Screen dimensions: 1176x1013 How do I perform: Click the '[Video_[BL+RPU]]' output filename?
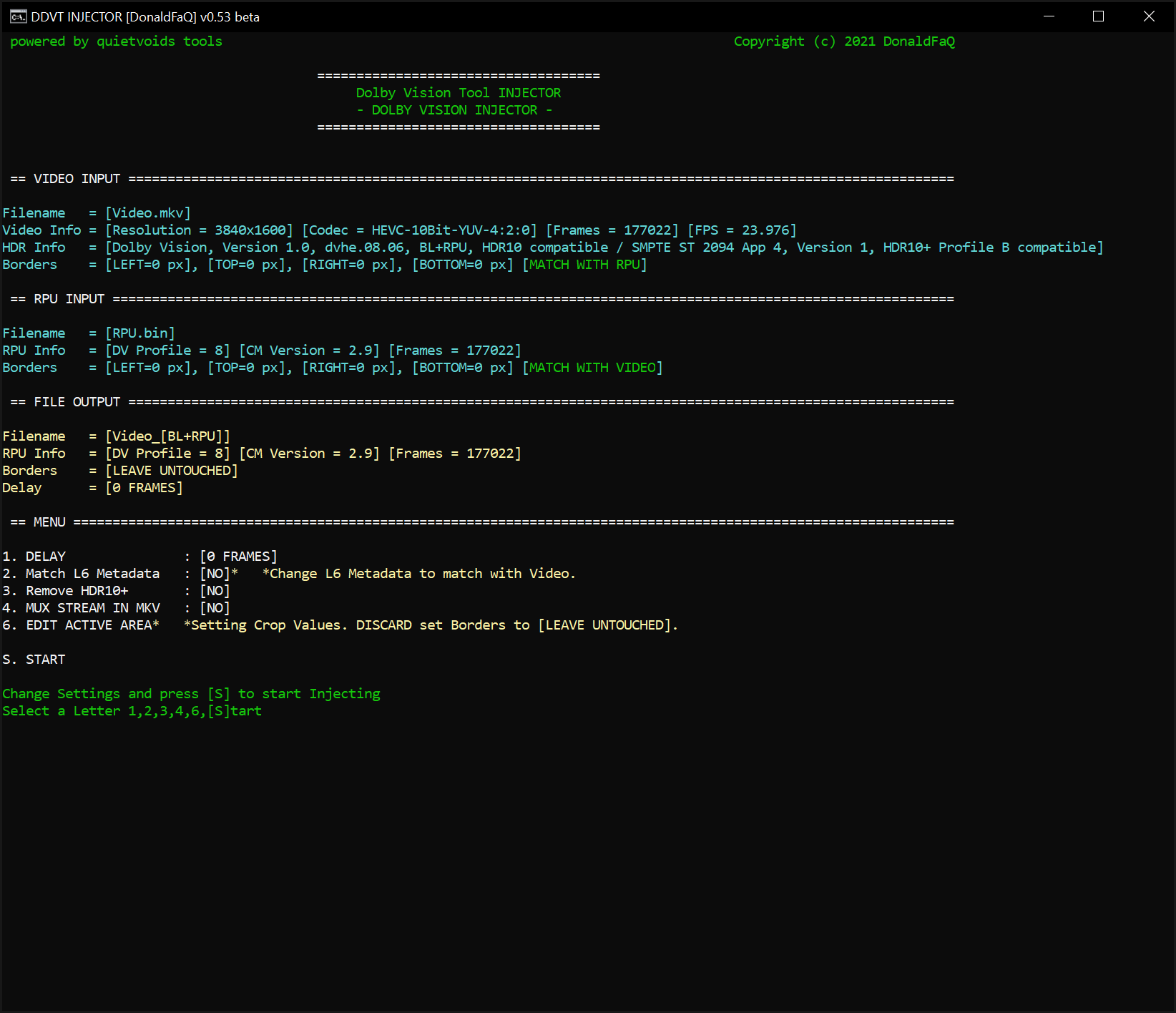(x=167, y=436)
